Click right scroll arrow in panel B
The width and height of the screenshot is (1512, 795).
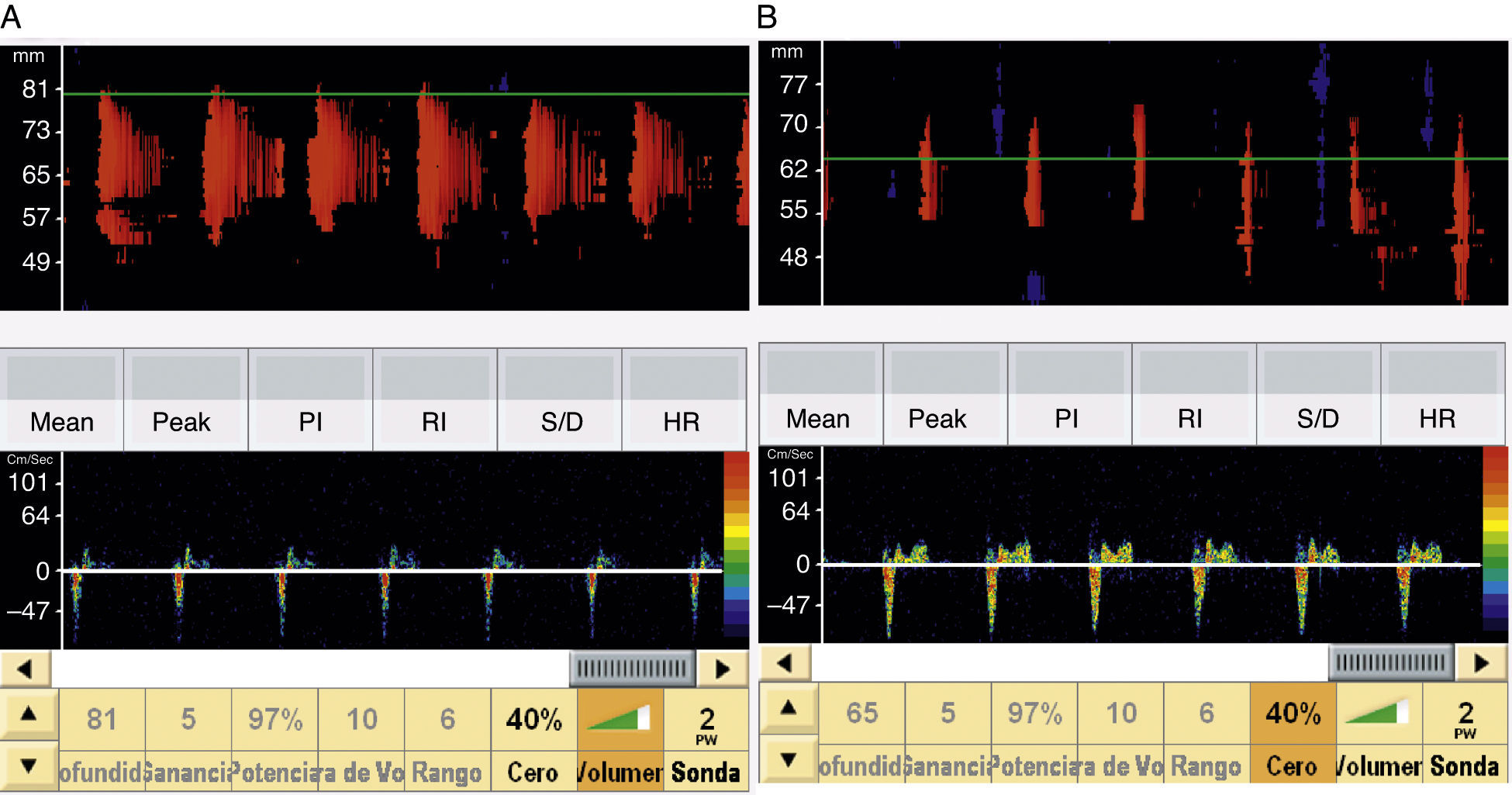[x=1481, y=663]
